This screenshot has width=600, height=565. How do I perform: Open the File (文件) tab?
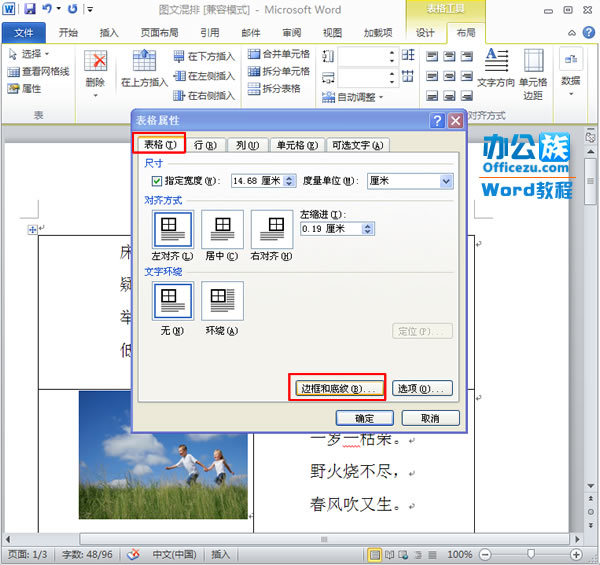[24, 33]
